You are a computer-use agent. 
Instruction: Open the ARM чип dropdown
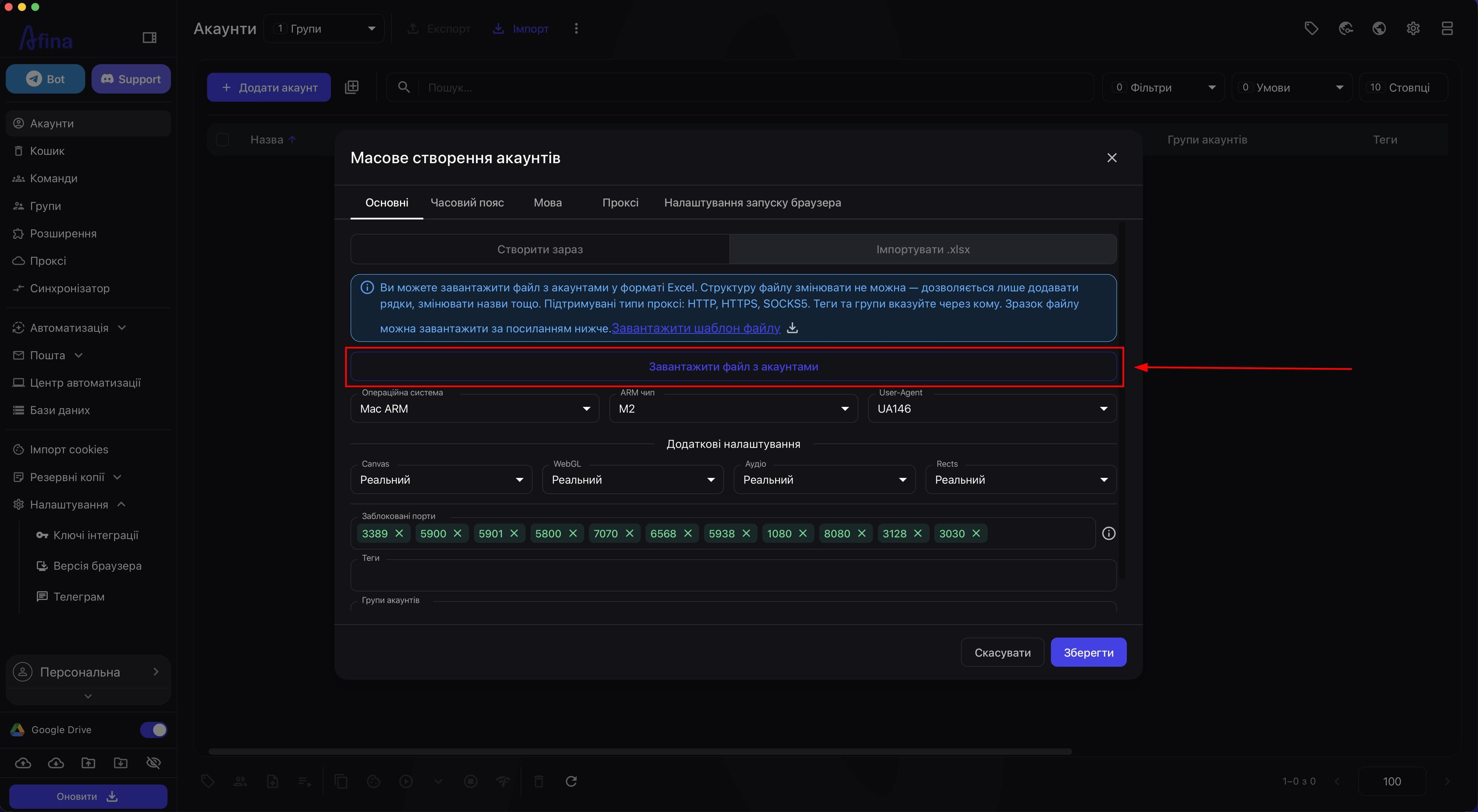(x=733, y=409)
